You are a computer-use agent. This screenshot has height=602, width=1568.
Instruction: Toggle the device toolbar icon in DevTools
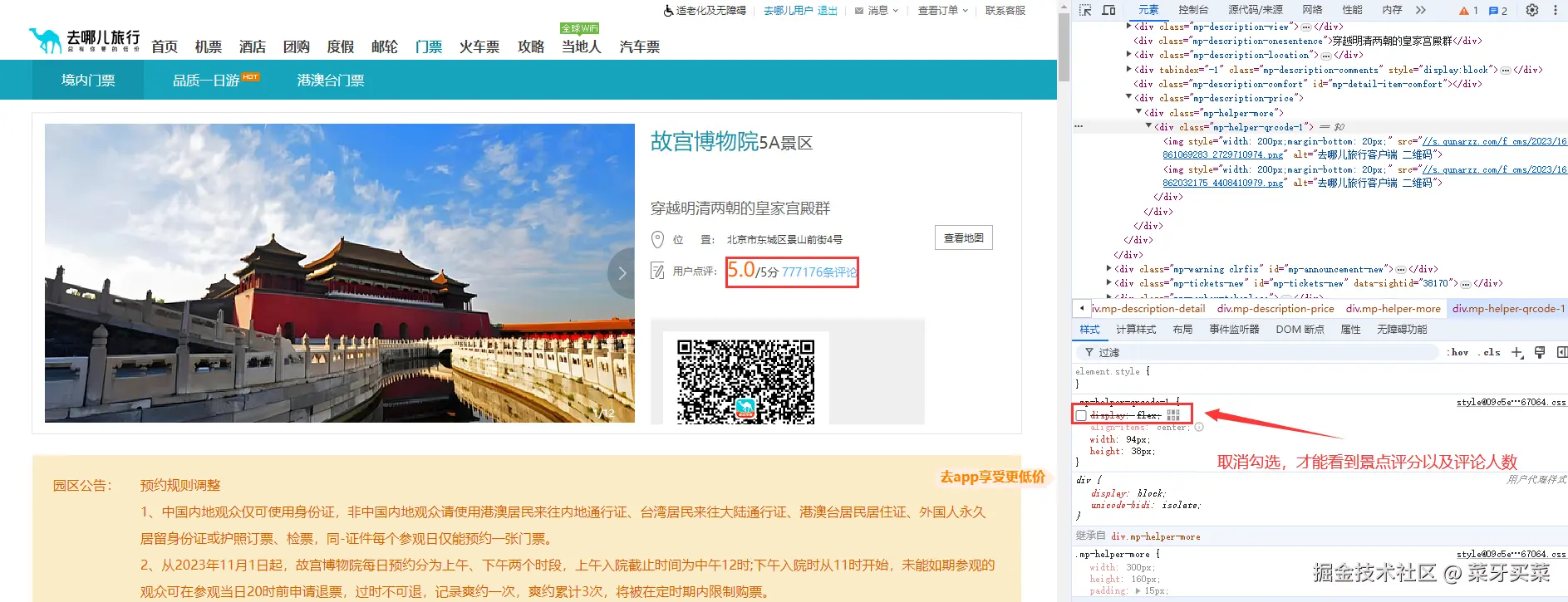pyautogui.click(x=1108, y=10)
